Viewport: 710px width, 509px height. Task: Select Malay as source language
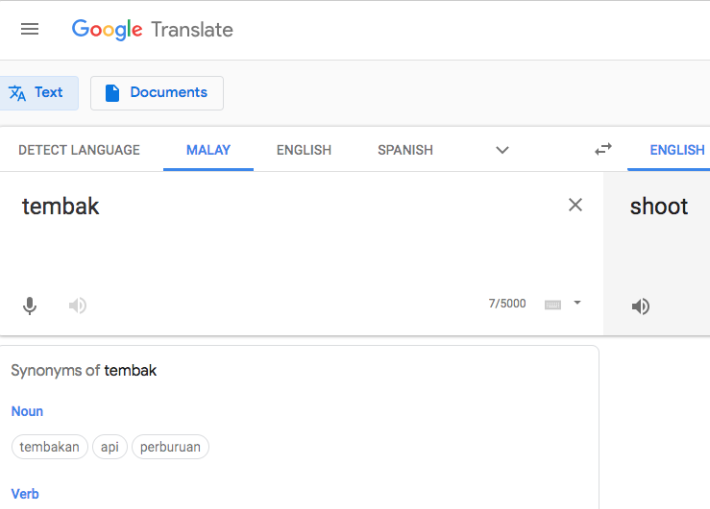(208, 150)
